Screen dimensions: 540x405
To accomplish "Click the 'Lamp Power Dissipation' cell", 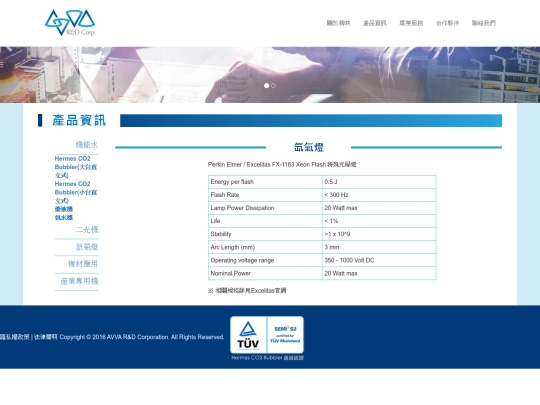I will coord(265,208).
